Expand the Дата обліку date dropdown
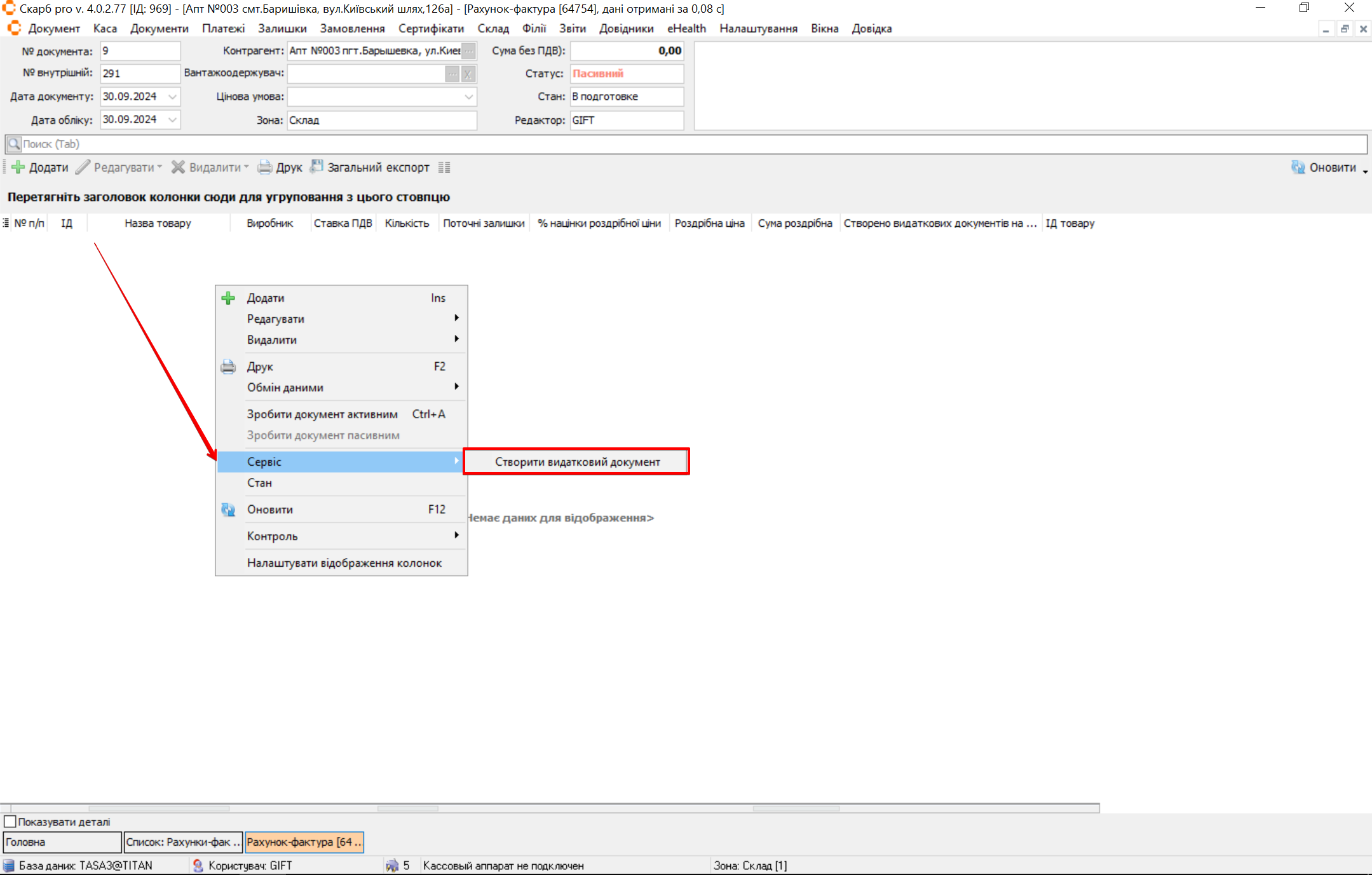This screenshot has height=875, width=1372. 172,119
